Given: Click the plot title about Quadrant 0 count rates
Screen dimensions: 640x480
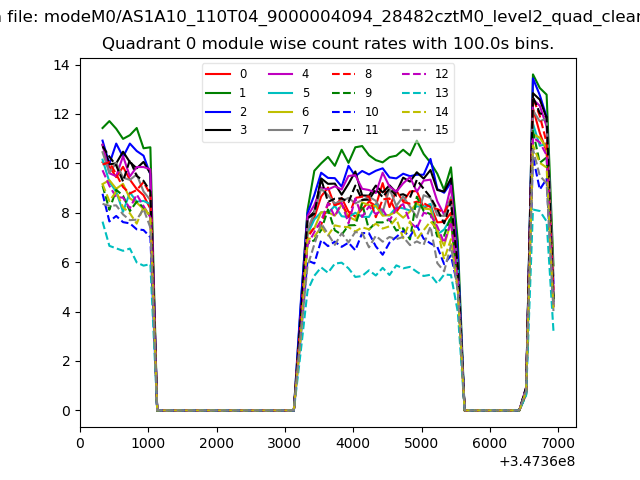Looking at the screenshot, I should coord(328,44).
